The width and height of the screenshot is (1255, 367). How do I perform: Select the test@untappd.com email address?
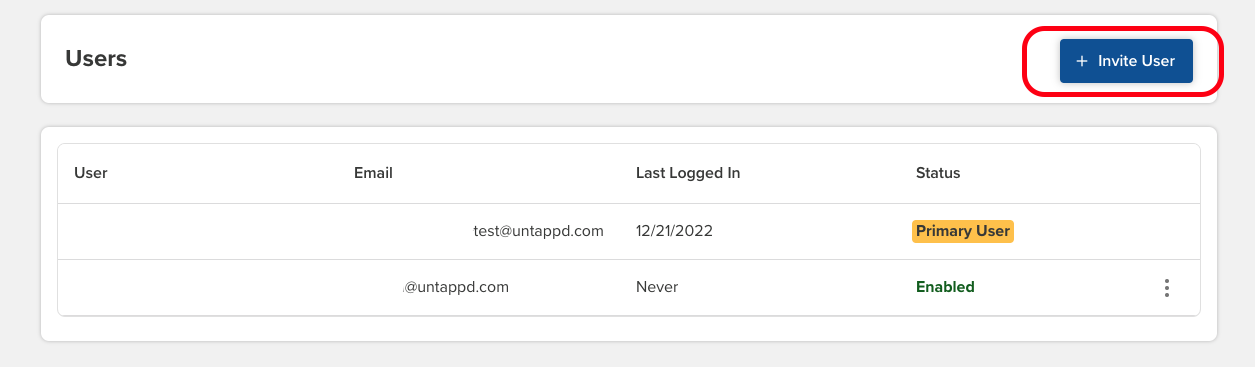[x=538, y=231]
